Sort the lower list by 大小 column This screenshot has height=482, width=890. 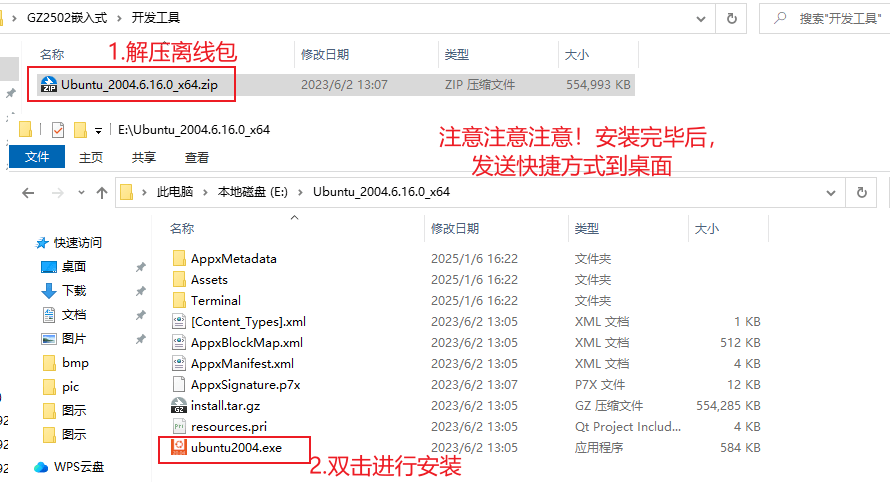click(x=707, y=229)
